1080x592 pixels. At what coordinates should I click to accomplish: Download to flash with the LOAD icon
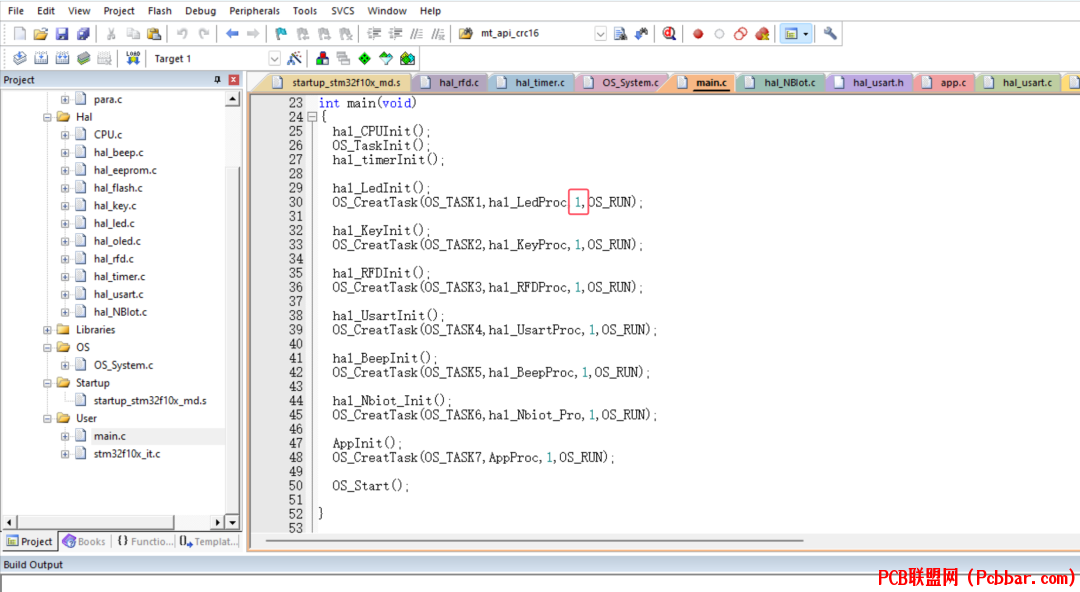click(133, 59)
